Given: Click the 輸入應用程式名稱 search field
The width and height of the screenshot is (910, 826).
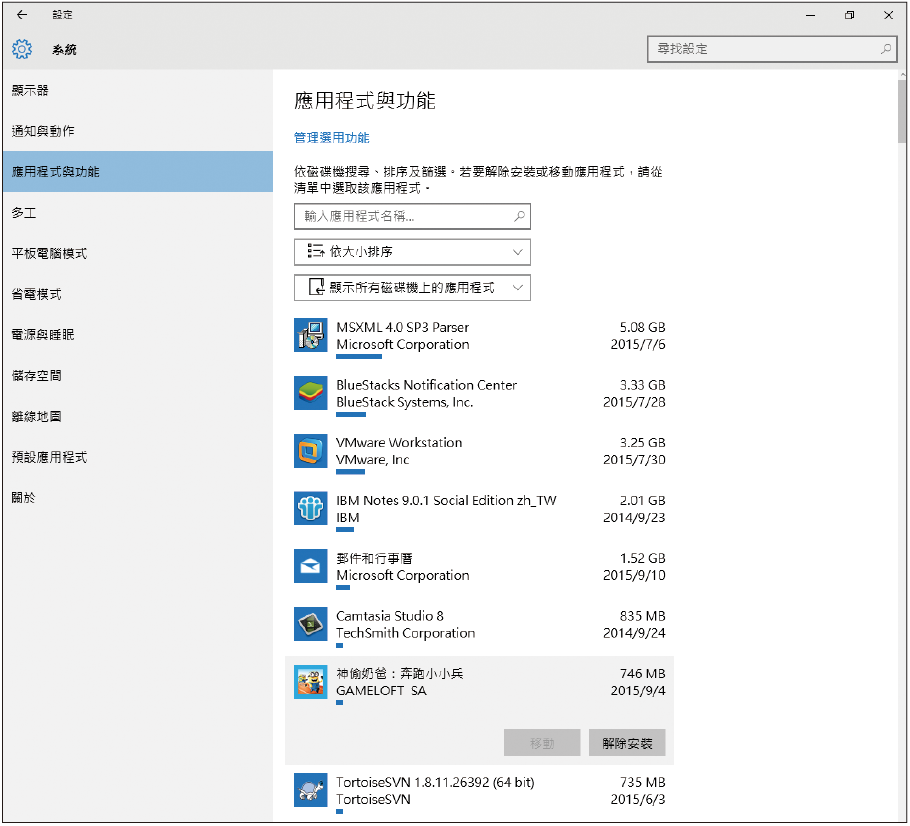Looking at the screenshot, I should coord(412,216).
